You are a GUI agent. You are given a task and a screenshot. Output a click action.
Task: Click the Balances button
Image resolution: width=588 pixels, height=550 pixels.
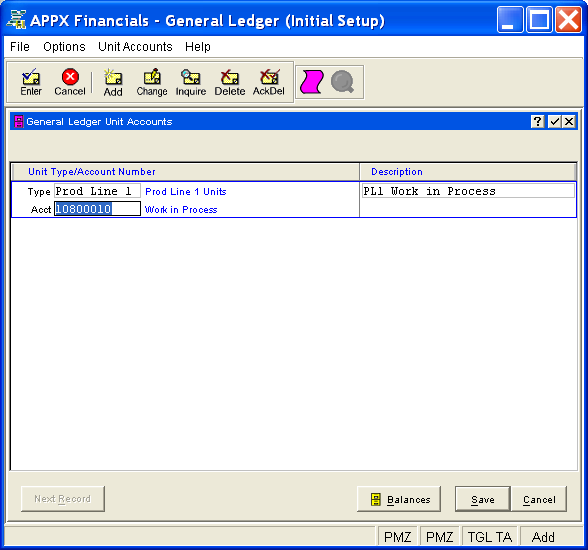point(399,499)
